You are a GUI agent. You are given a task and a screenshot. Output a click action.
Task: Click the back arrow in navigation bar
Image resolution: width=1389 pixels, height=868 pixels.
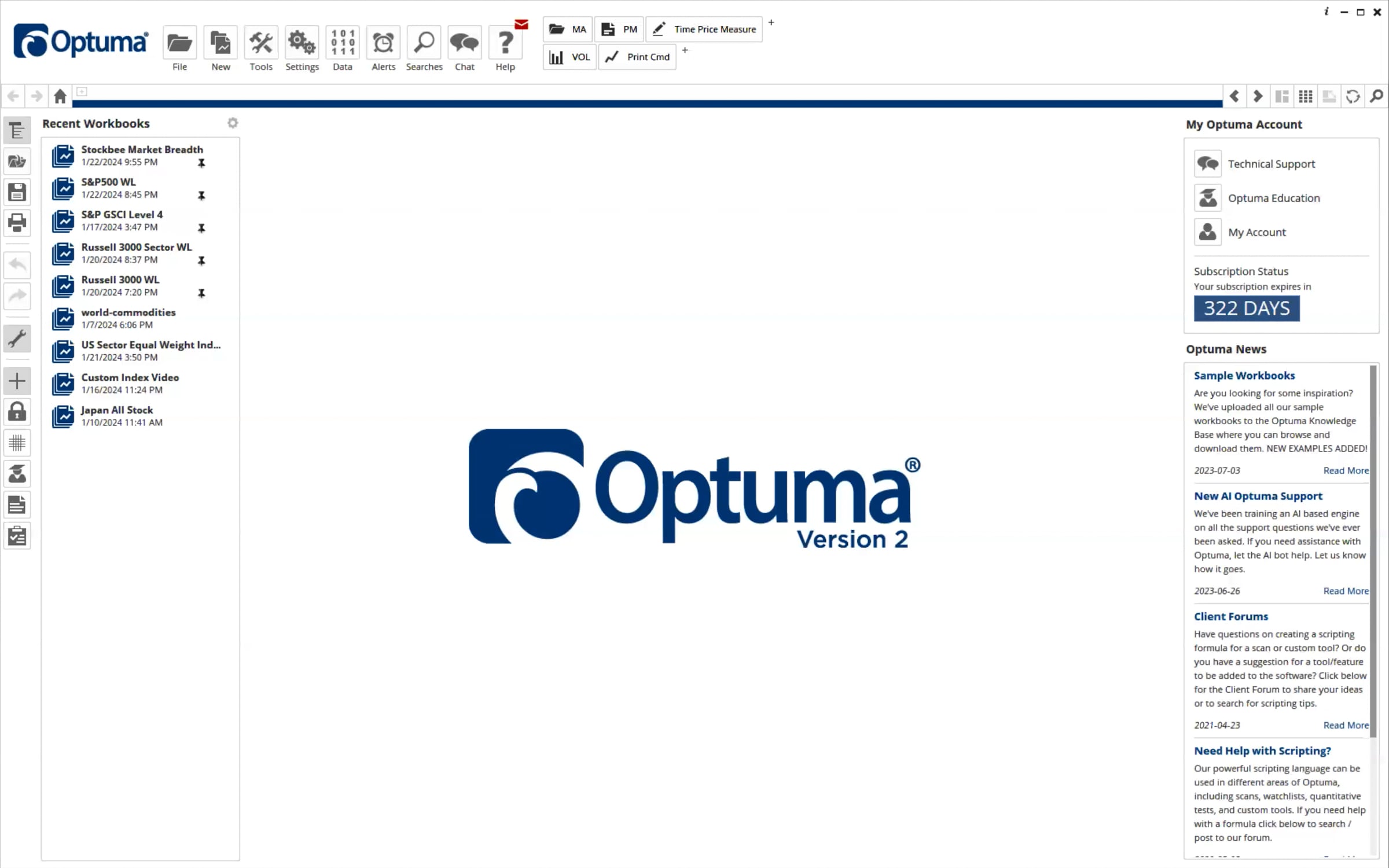[13, 95]
